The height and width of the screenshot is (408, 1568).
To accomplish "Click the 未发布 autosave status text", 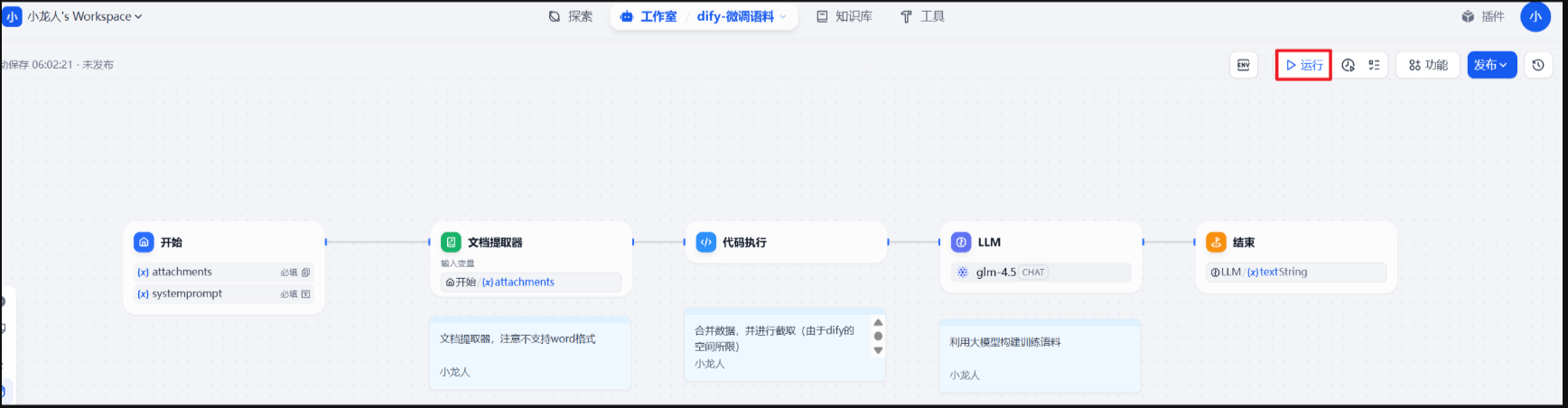I will pyautogui.click(x=98, y=65).
